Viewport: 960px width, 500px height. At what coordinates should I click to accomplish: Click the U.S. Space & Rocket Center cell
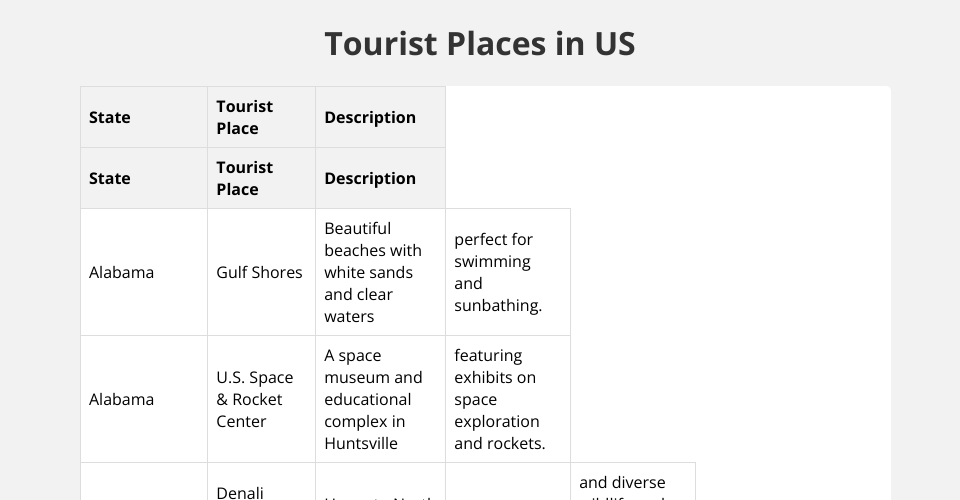point(255,399)
